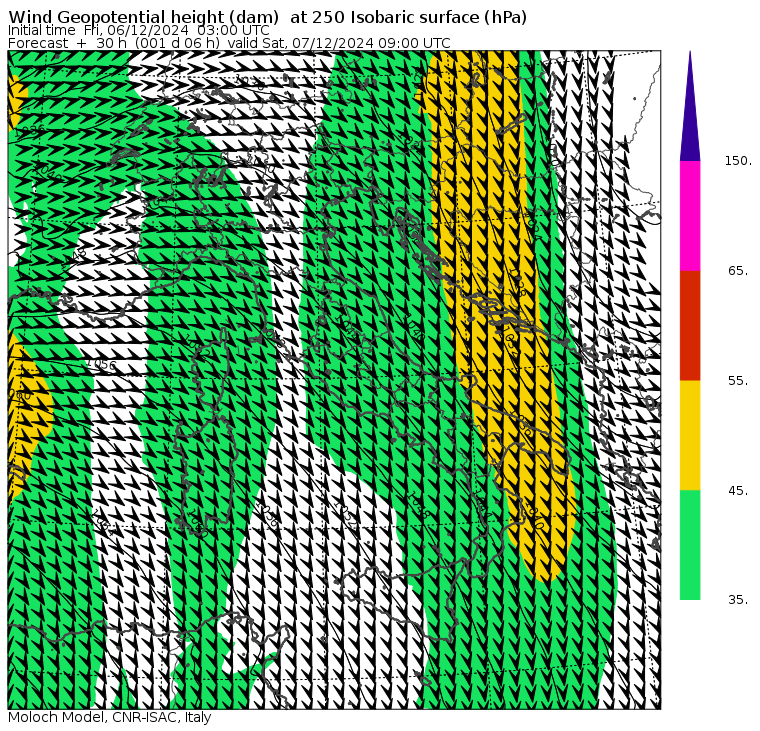
Task: Click the legend value label '35.'
Action: pos(739,600)
